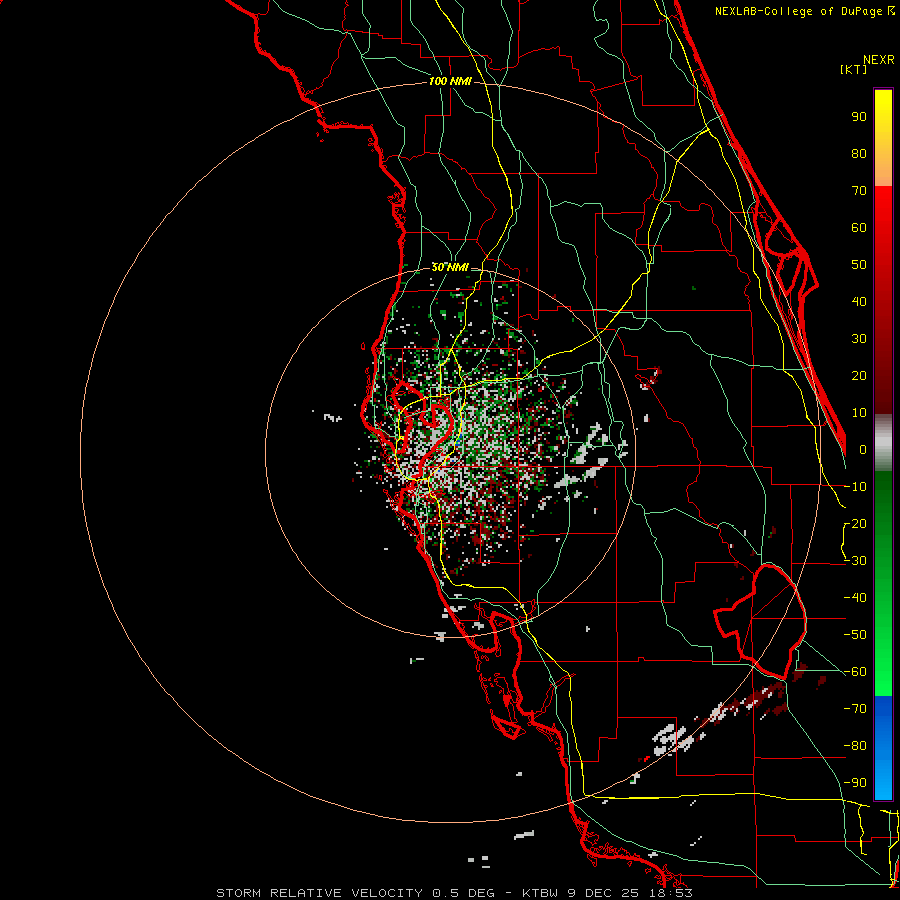Pick the red outbound velocity color segment
Screen dimensions: 900x900
883,300
